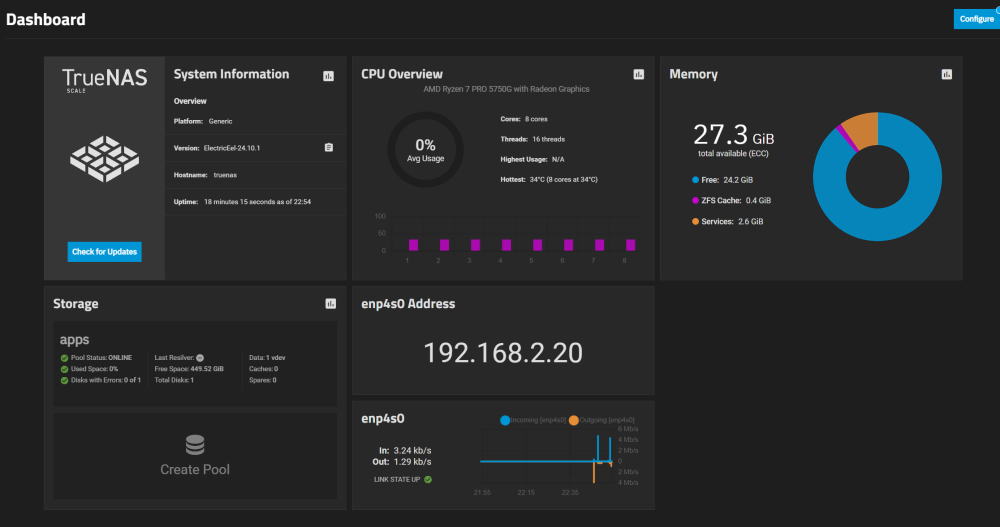Click the 27.3 GiB total available text
The image size is (1000, 527).
(x=733, y=139)
